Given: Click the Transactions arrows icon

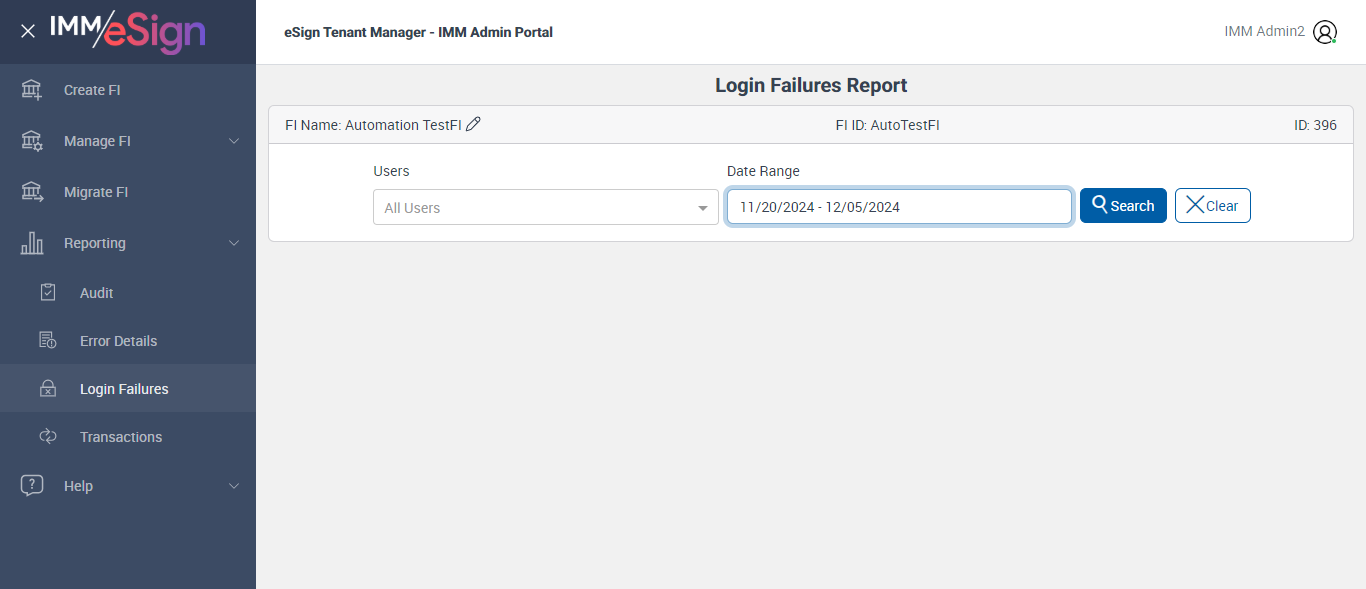Looking at the screenshot, I should click(x=48, y=437).
